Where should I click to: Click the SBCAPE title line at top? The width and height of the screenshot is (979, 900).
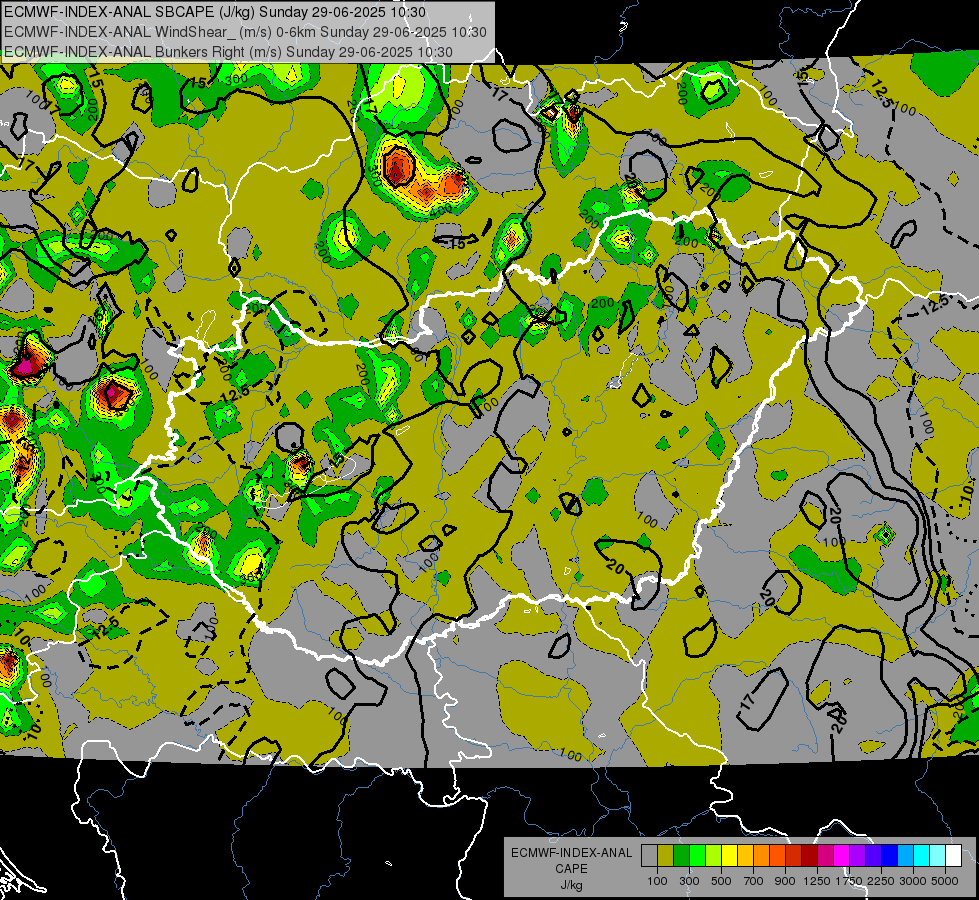(215, 12)
